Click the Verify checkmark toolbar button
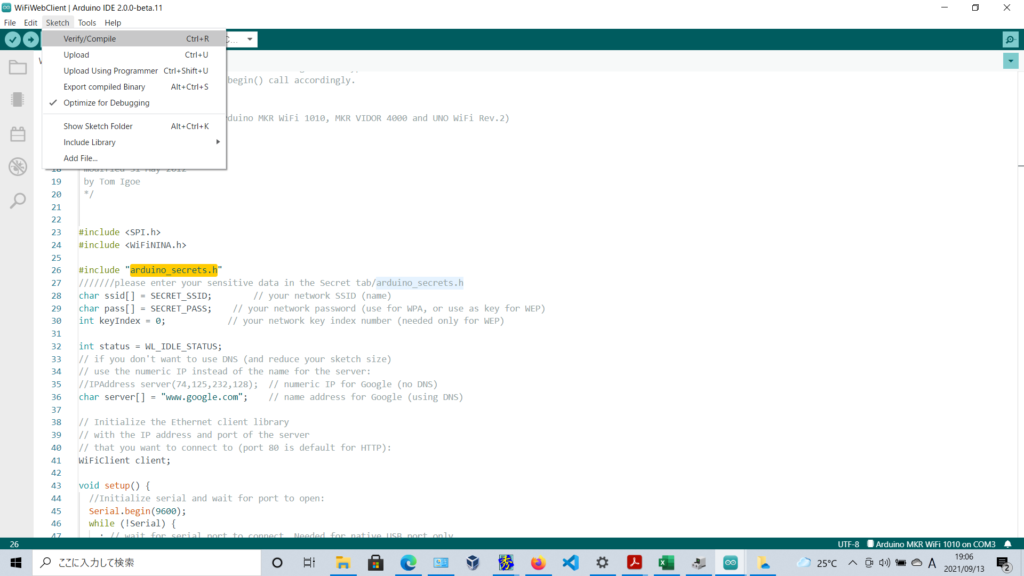This screenshot has height=576, width=1024. pos(12,39)
